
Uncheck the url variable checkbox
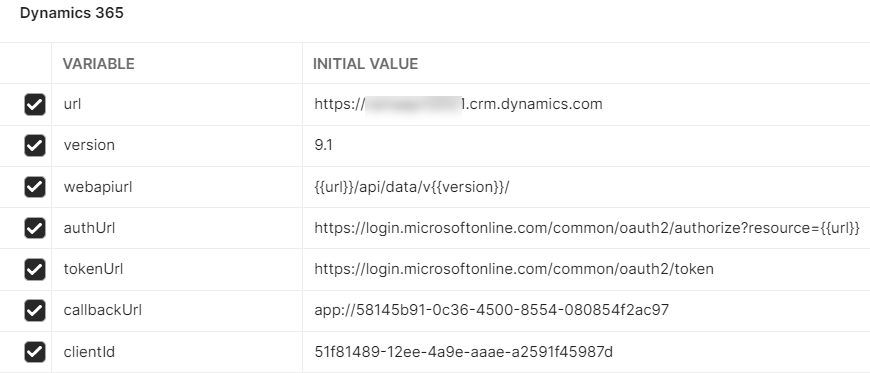[34, 104]
